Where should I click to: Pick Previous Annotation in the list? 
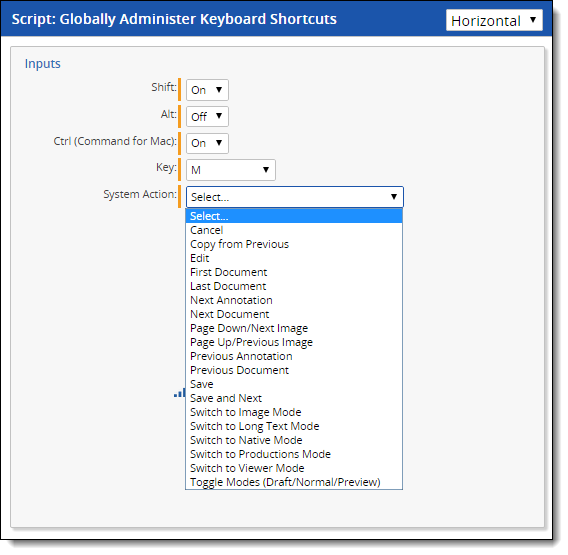point(294,356)
